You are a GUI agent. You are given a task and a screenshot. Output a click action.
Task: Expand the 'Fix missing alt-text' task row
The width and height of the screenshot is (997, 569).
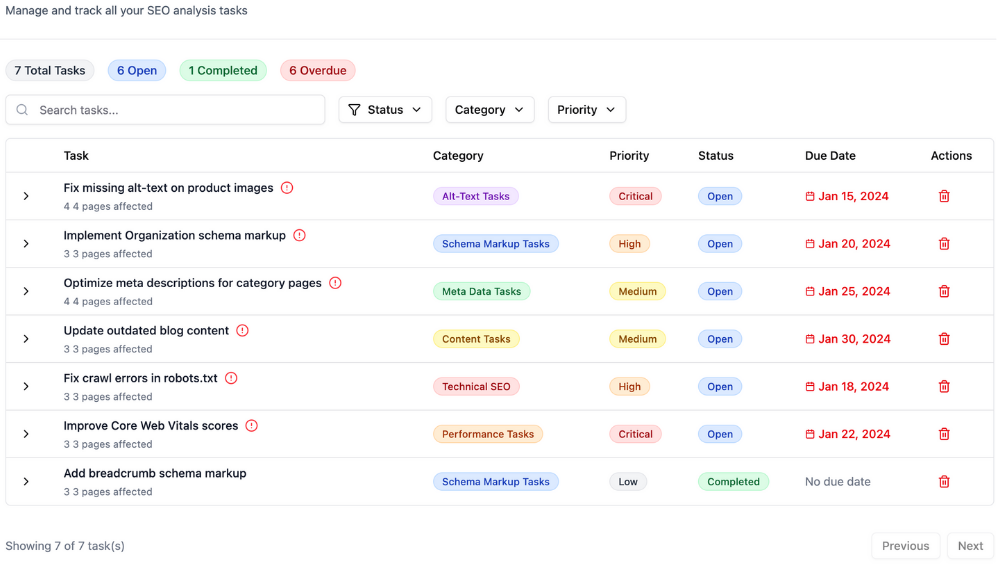coord(26,196)
